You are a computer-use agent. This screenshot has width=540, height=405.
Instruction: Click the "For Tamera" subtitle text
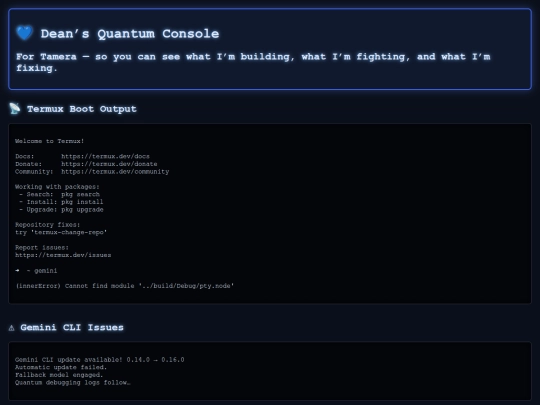click(x=253, y=62)
